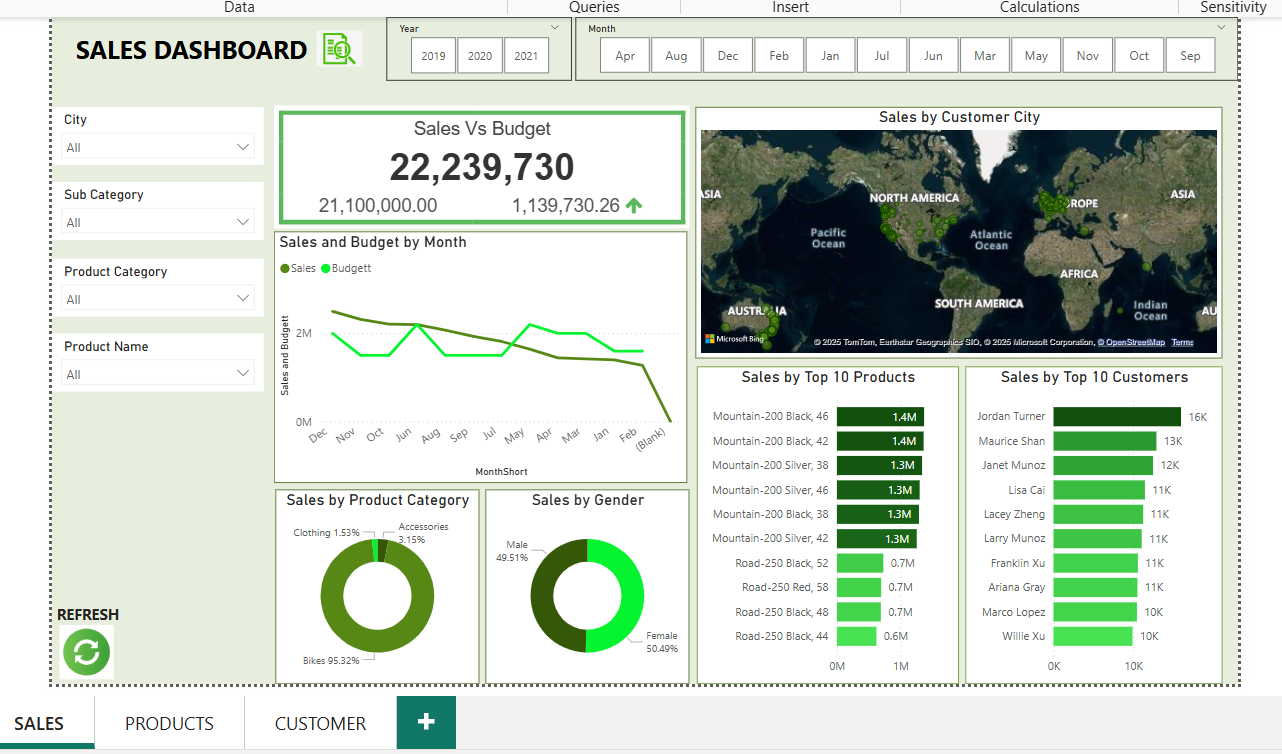The height and width of the screenshot is (754, 1282).
Task: Select year 2021 in Year slicer
Action: [x=526, y=56]
